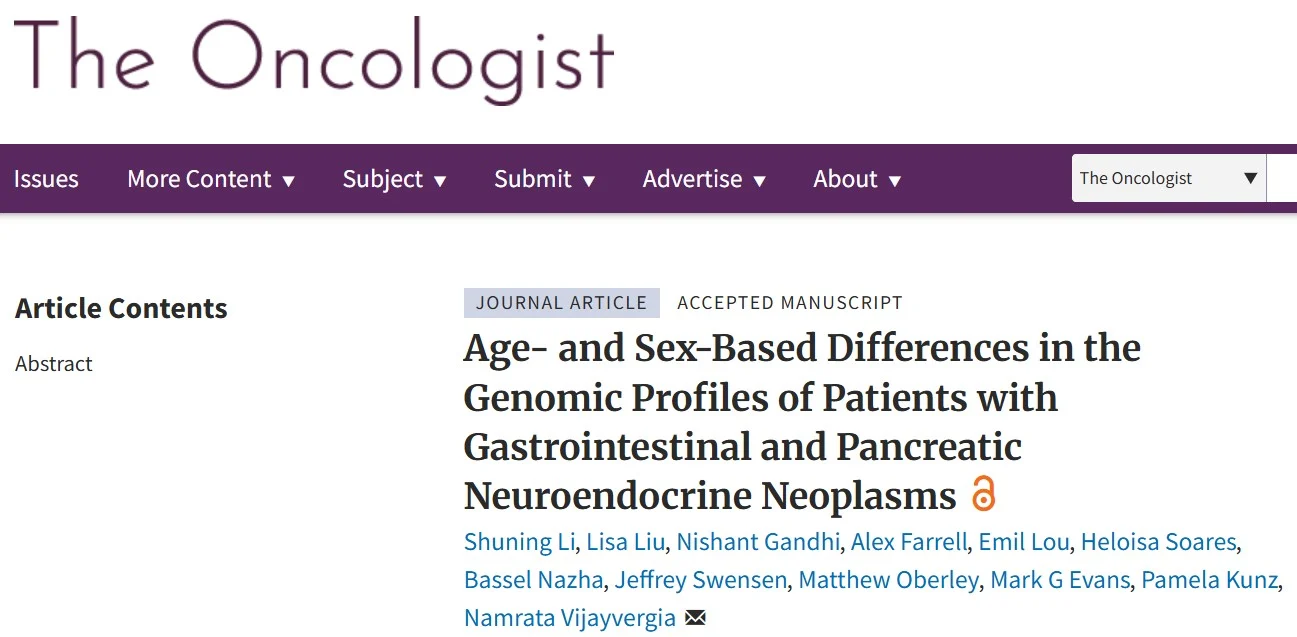1297x637 pixels.
Task: Expand the Subject dropdown
Action: (394, 179)
